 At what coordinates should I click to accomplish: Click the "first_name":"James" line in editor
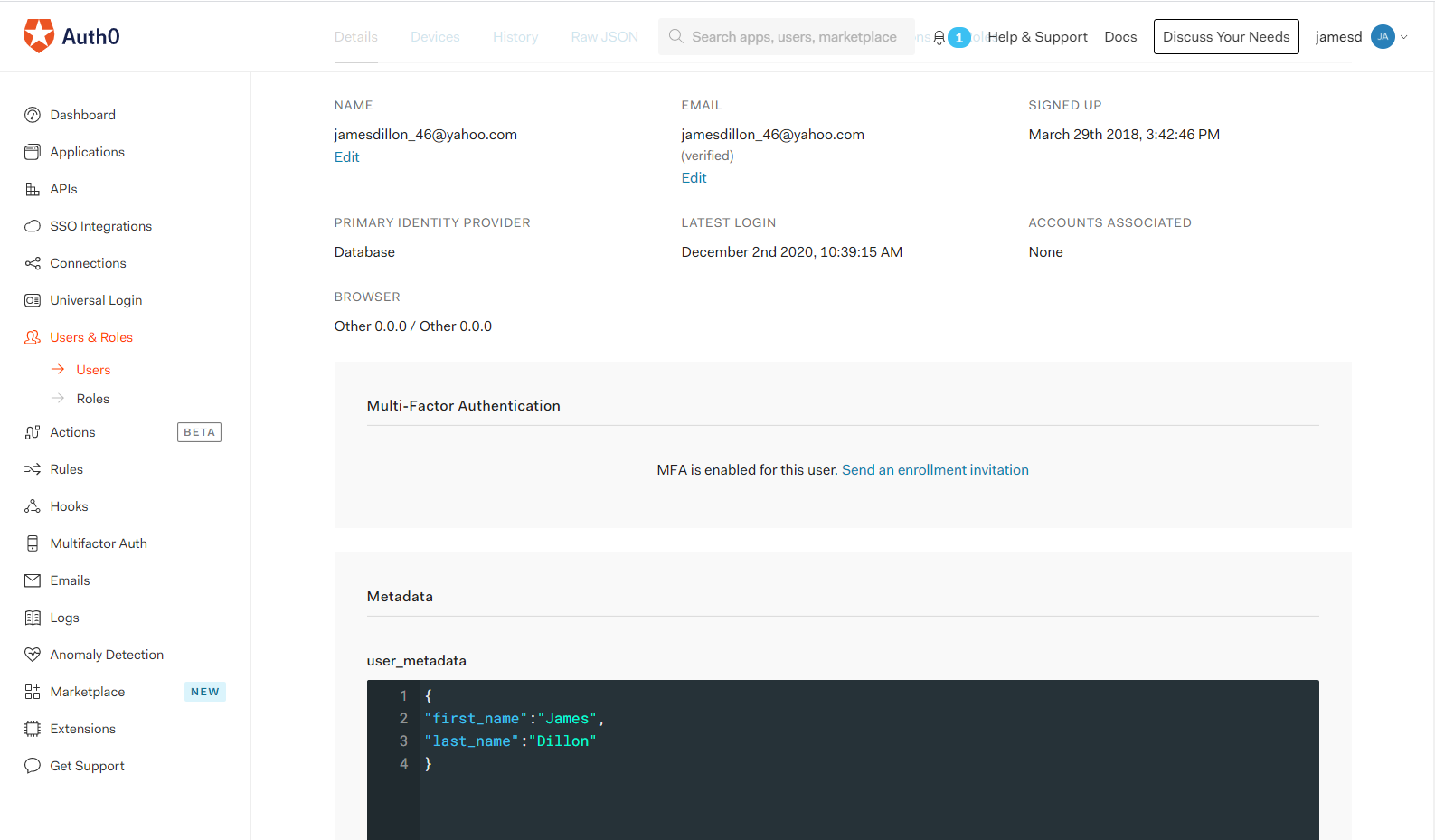pos(515,719)
